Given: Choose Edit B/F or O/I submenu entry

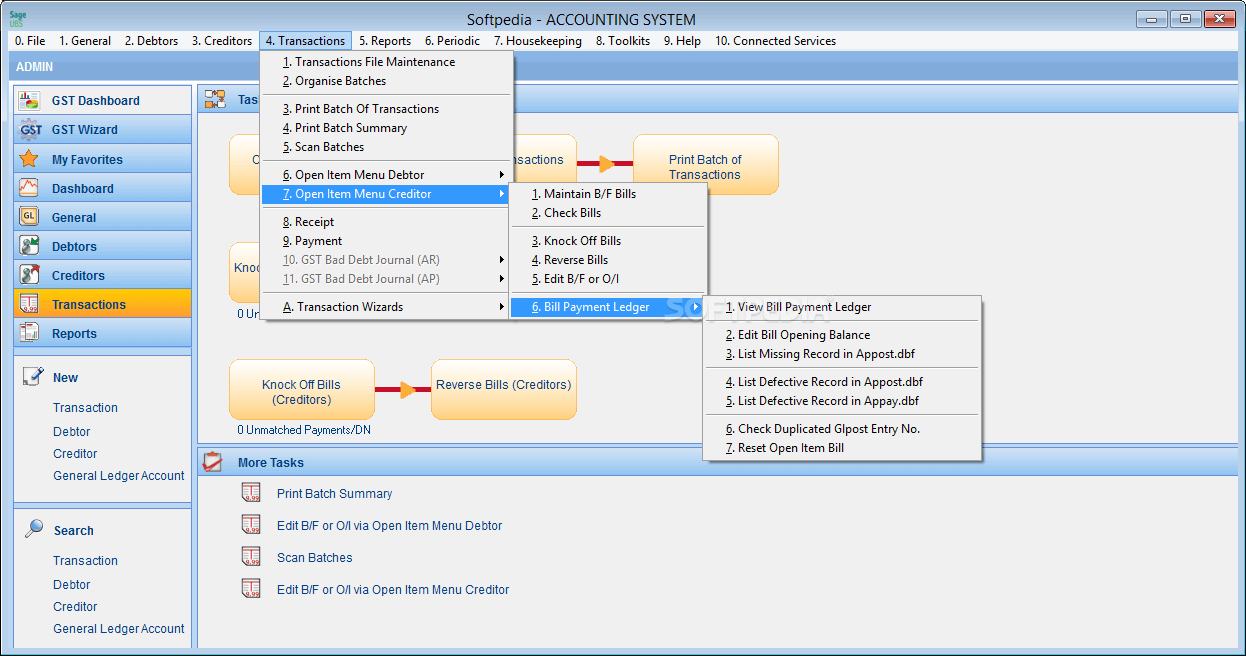Looking at the screenshot, I should [608, 279].
